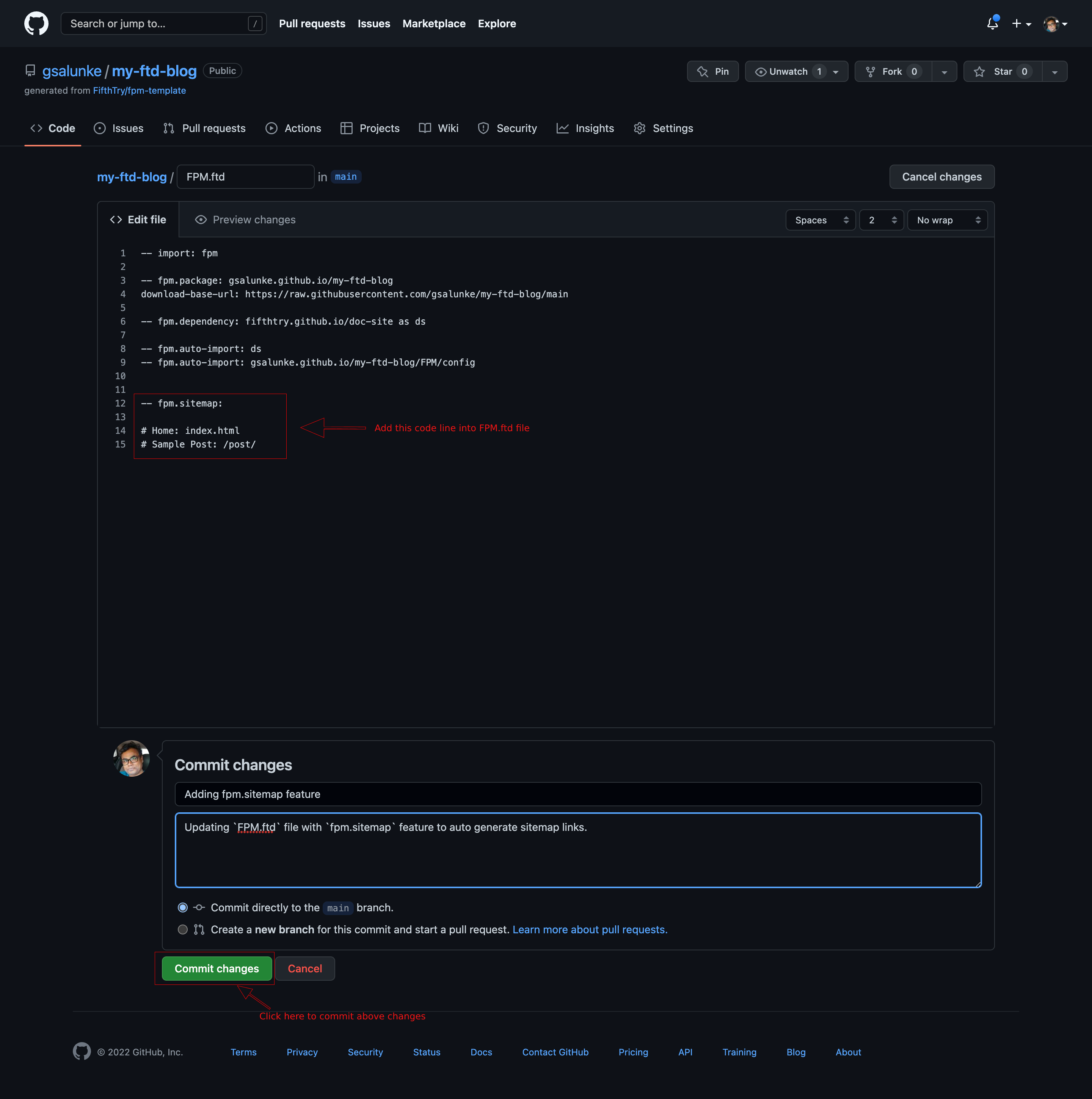Fork the repository

pos(893,71)
